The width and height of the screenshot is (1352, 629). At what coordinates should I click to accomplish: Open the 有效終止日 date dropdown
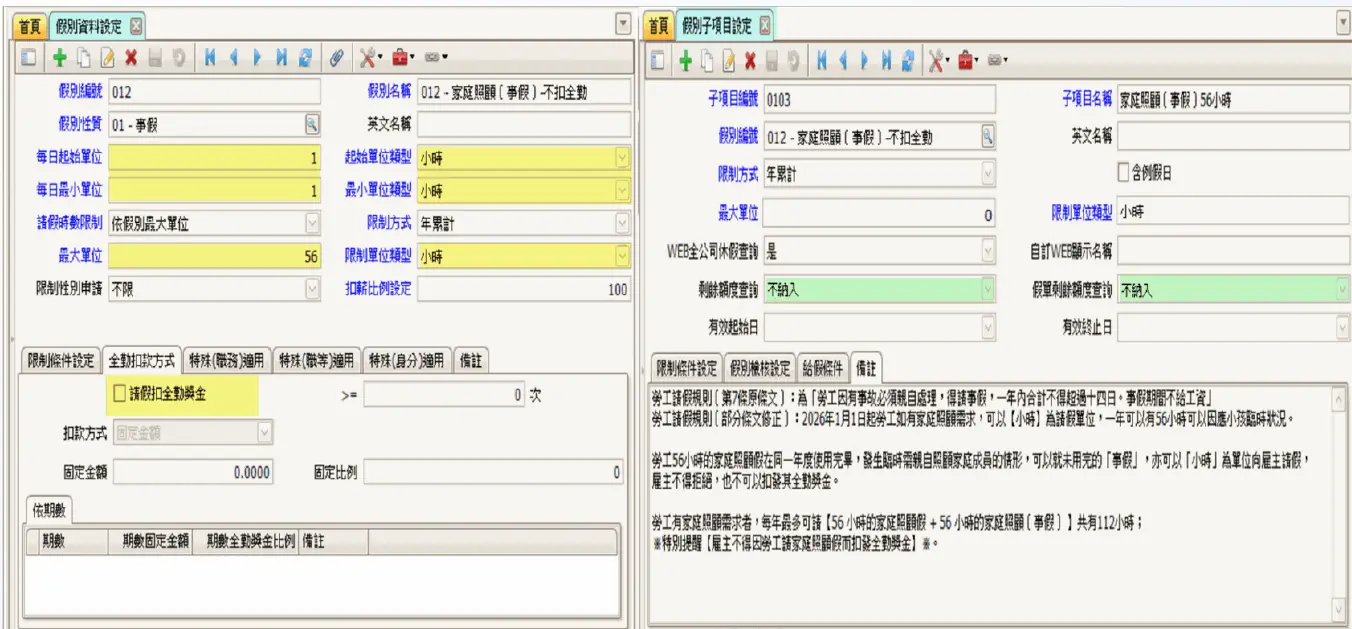1341,327
